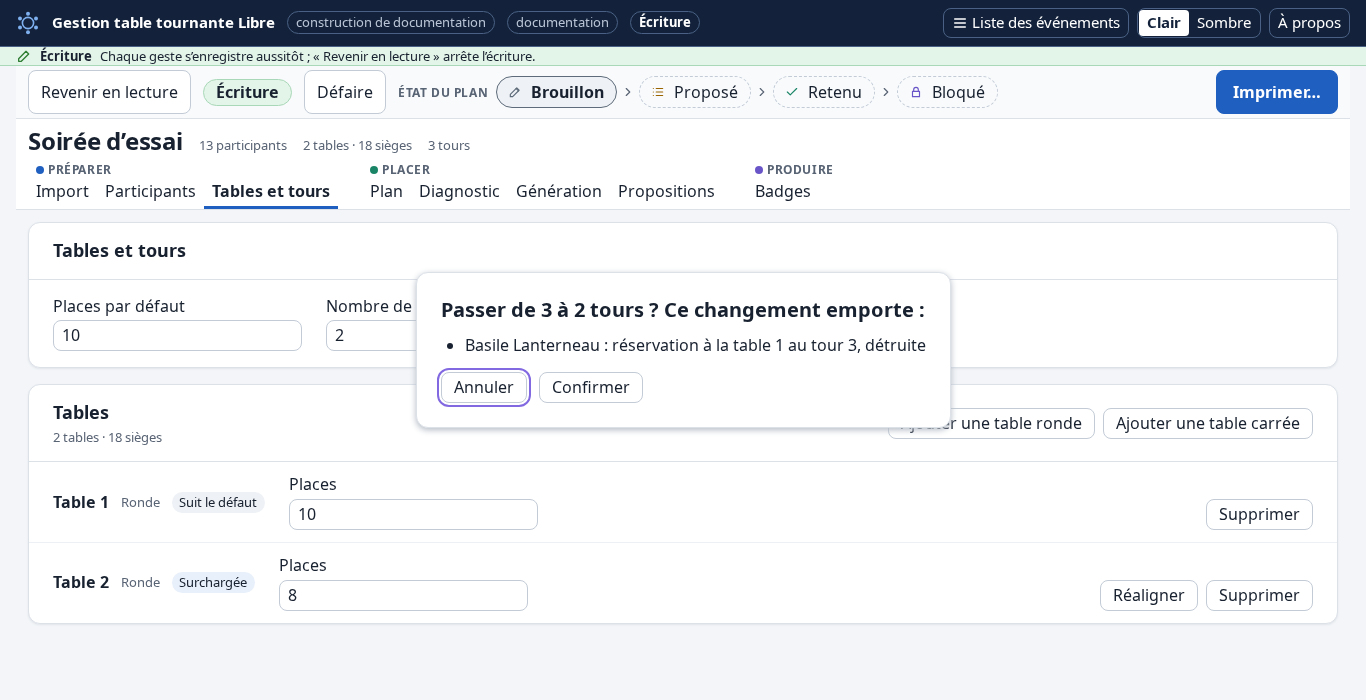Viewport: 1366px width, 700px height.
Task: Click the app logo icon beside the title
Action: point(28,23)
